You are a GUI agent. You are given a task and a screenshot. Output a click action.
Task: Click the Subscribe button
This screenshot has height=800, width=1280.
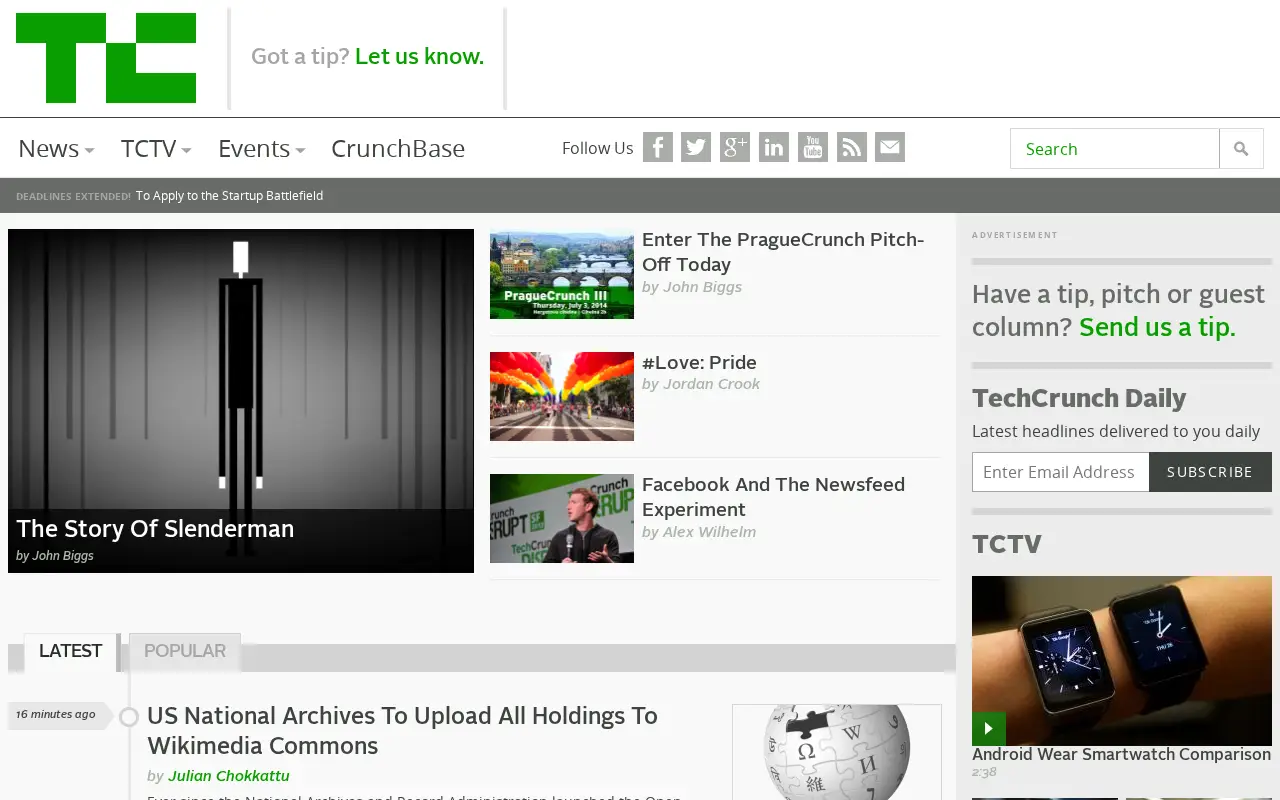click(x=1210, y=472)
